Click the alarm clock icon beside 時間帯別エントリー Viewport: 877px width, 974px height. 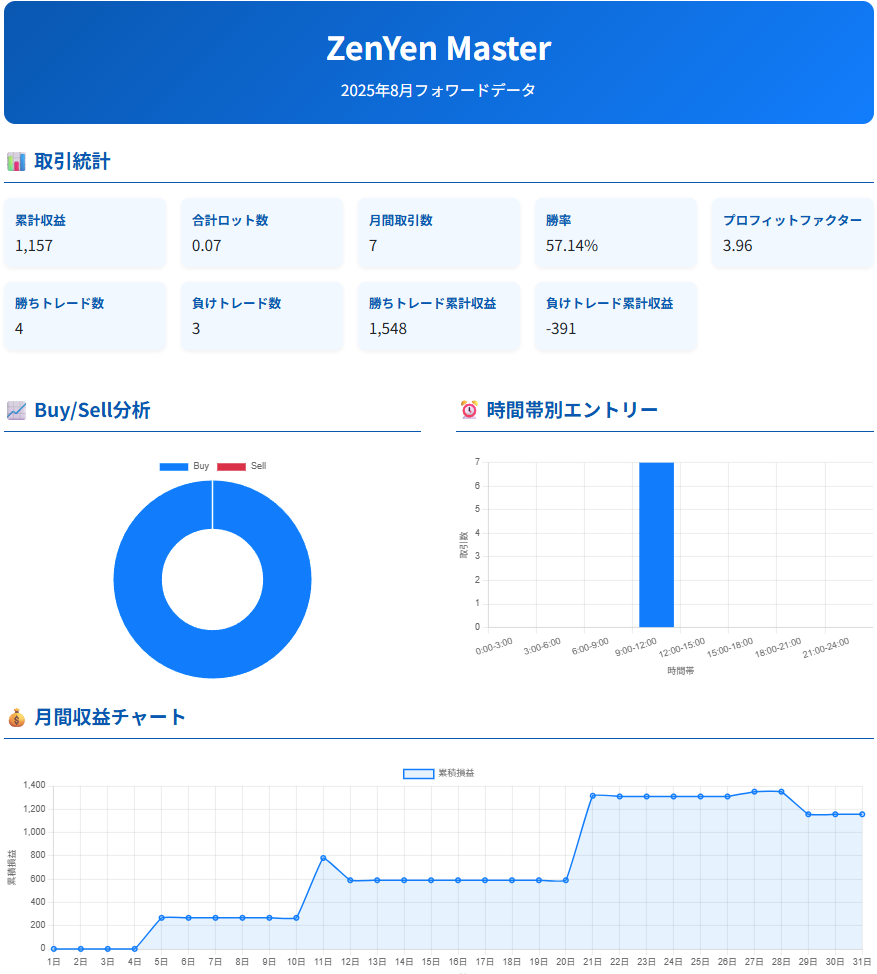469,410
